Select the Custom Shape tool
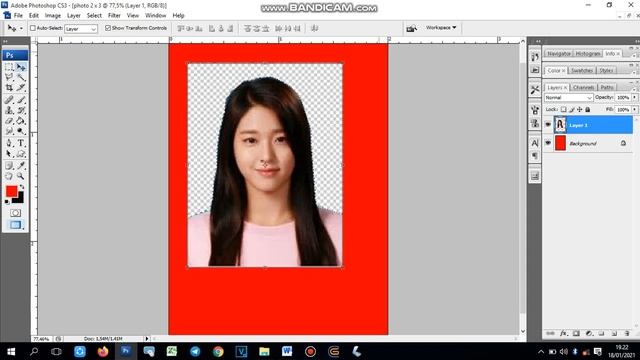 pyautogui.click(x=21, y=154)
